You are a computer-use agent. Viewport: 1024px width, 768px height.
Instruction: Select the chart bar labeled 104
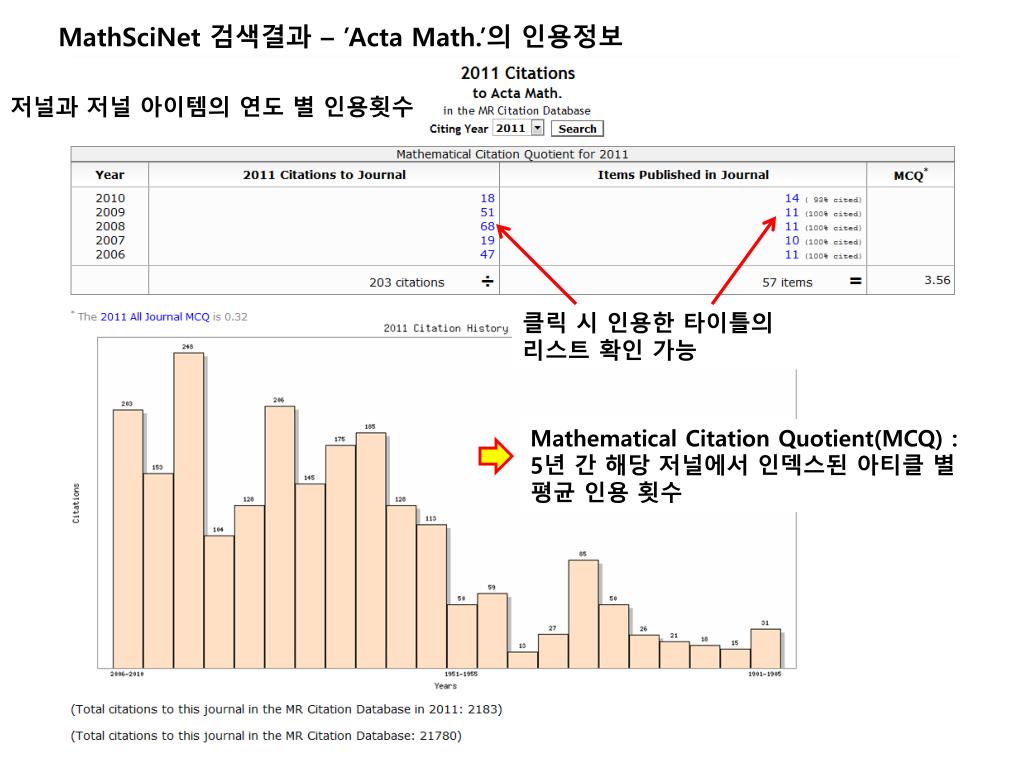click(219, 601)
